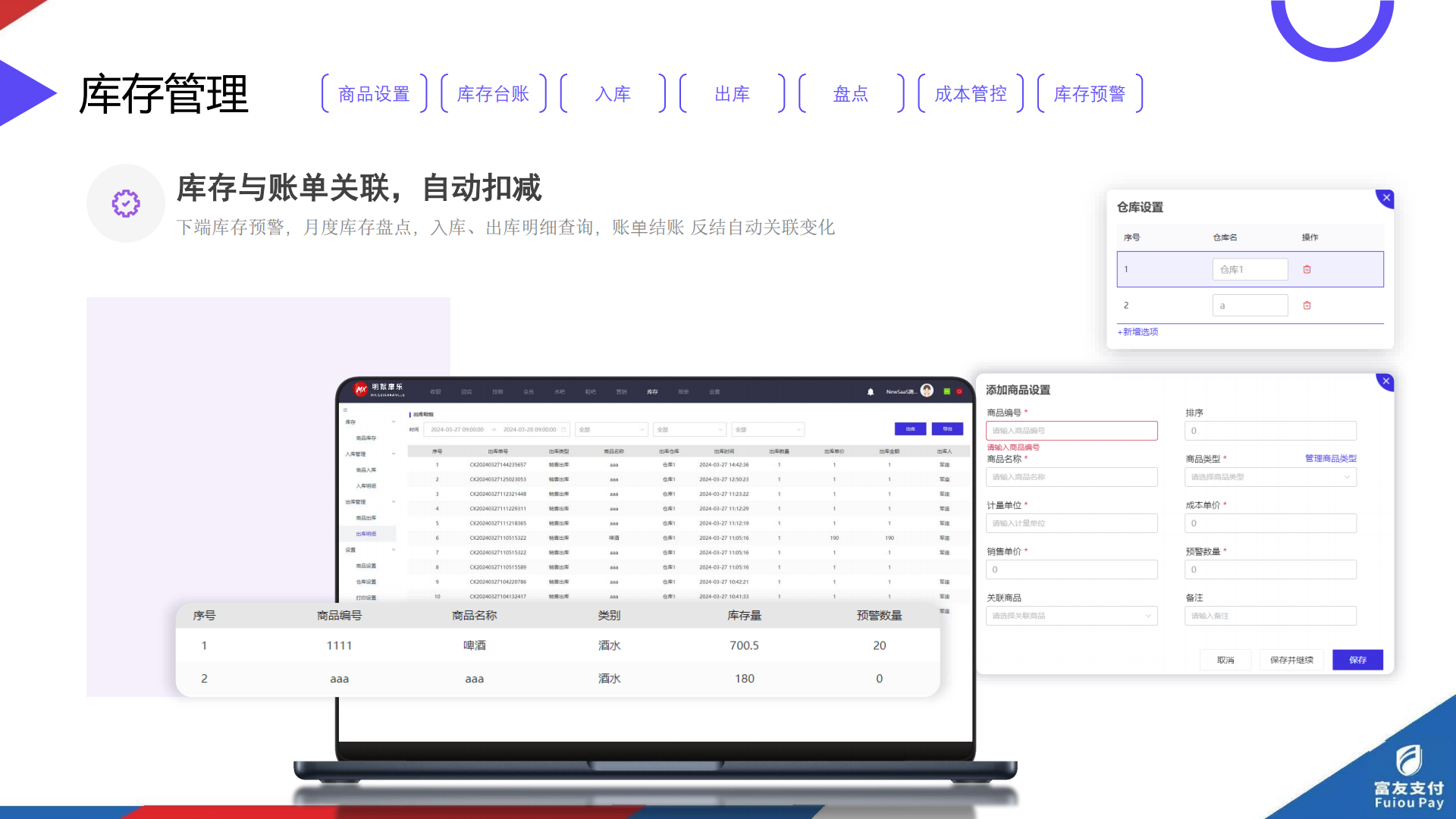The image size is (1456, 819).
Task: Open the first 全部 filter dropdown
Action: click(x=611, y=429)
